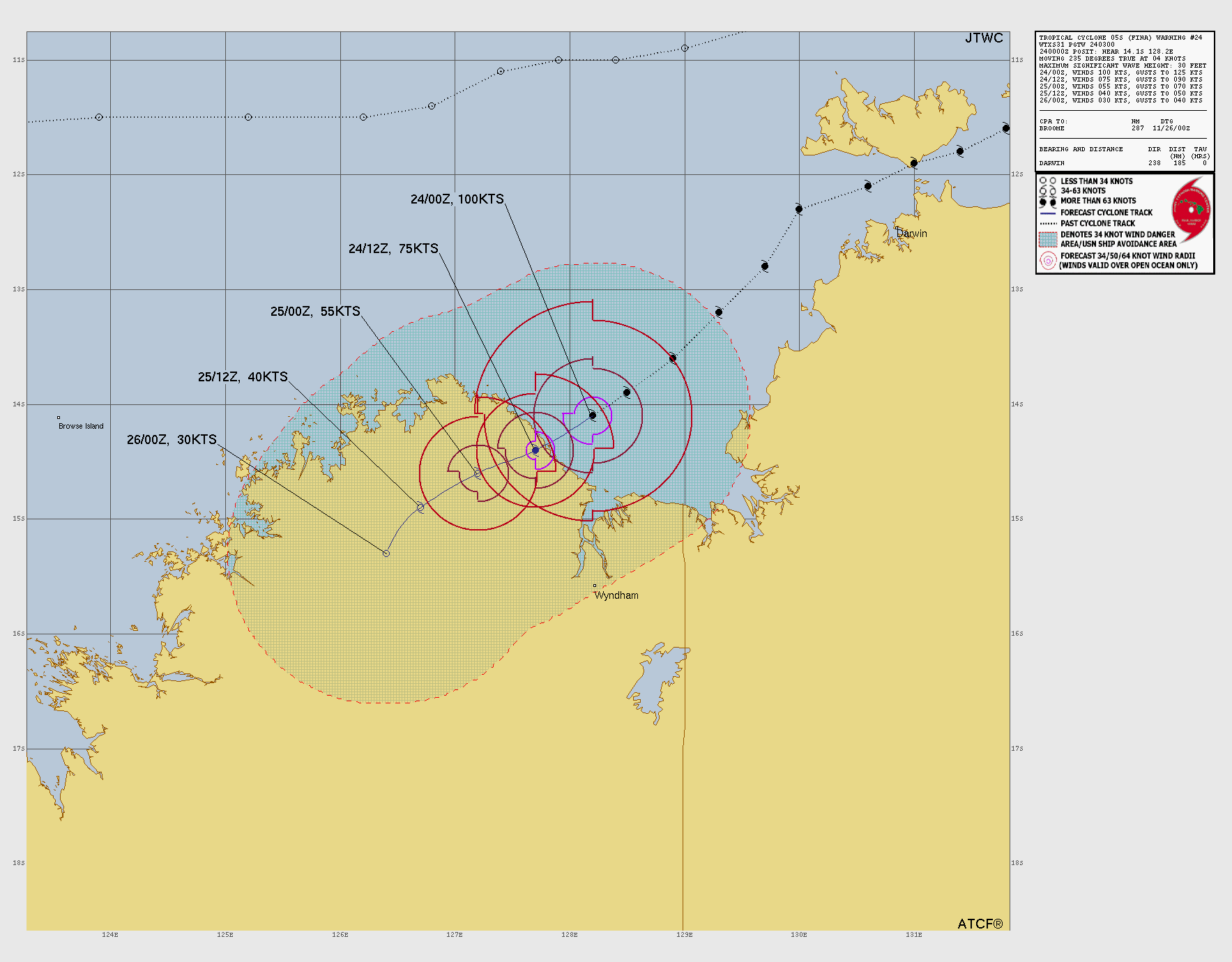The image size is (1232, 962).
Task: Click the '34-63 knots' legend cyclone symbol
Action: (x=1047, y=191)
